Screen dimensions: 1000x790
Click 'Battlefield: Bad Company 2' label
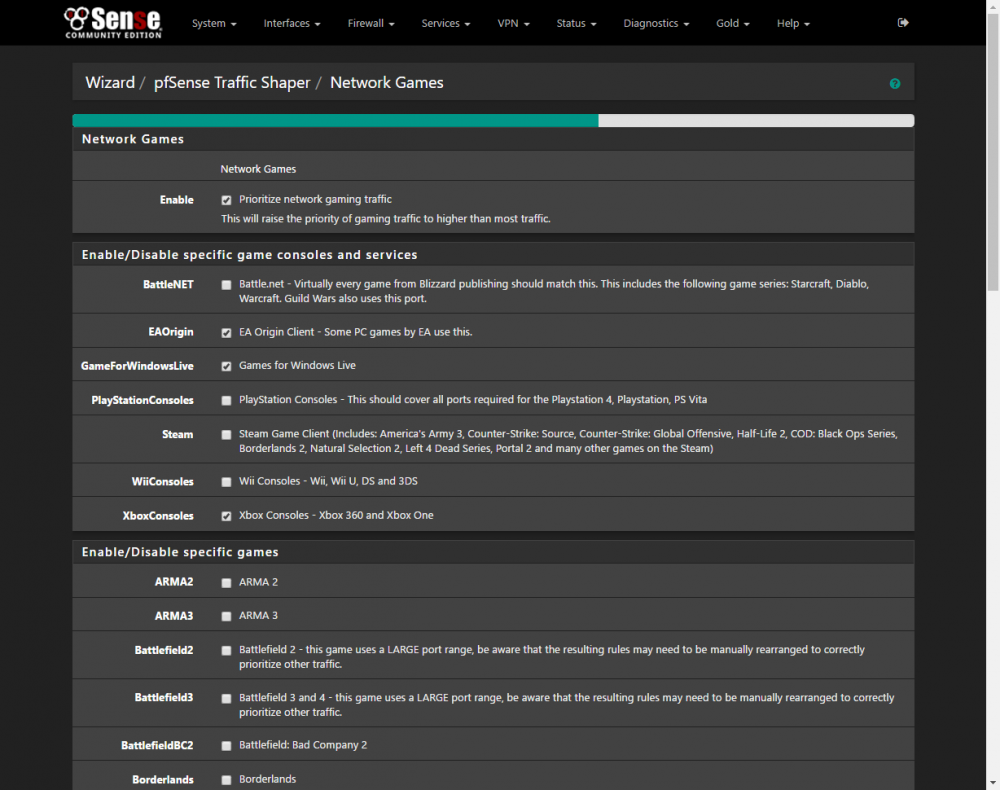303,745
